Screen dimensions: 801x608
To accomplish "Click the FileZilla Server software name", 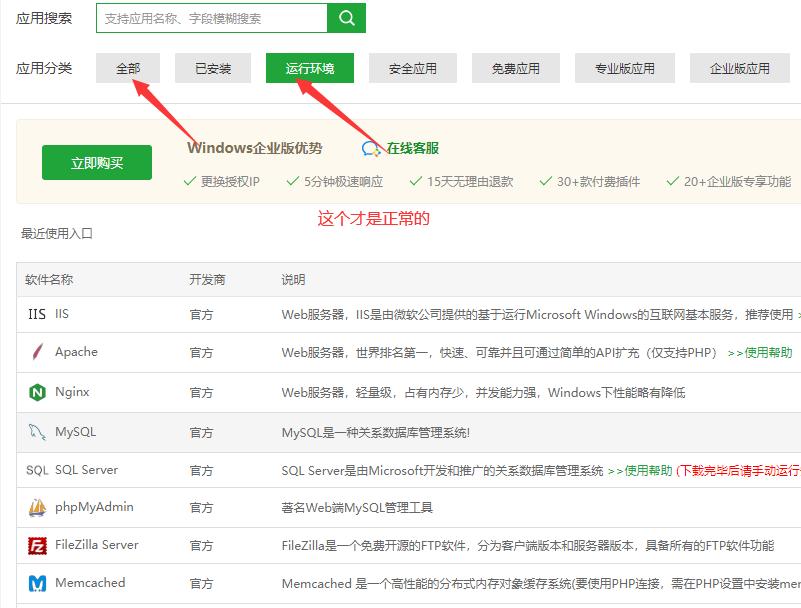I will 97,545.
